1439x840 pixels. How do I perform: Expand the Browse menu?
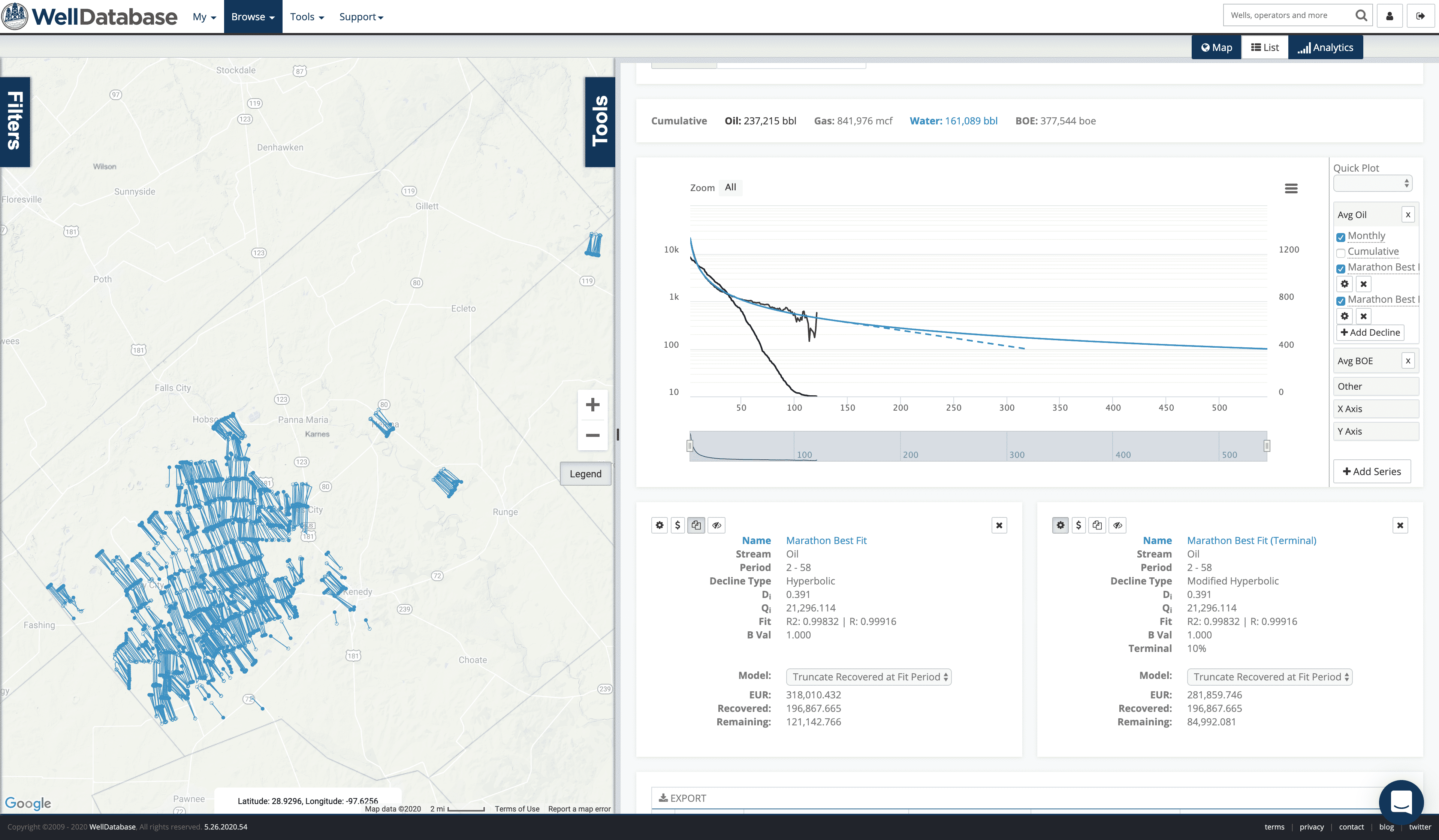[253, 16]
